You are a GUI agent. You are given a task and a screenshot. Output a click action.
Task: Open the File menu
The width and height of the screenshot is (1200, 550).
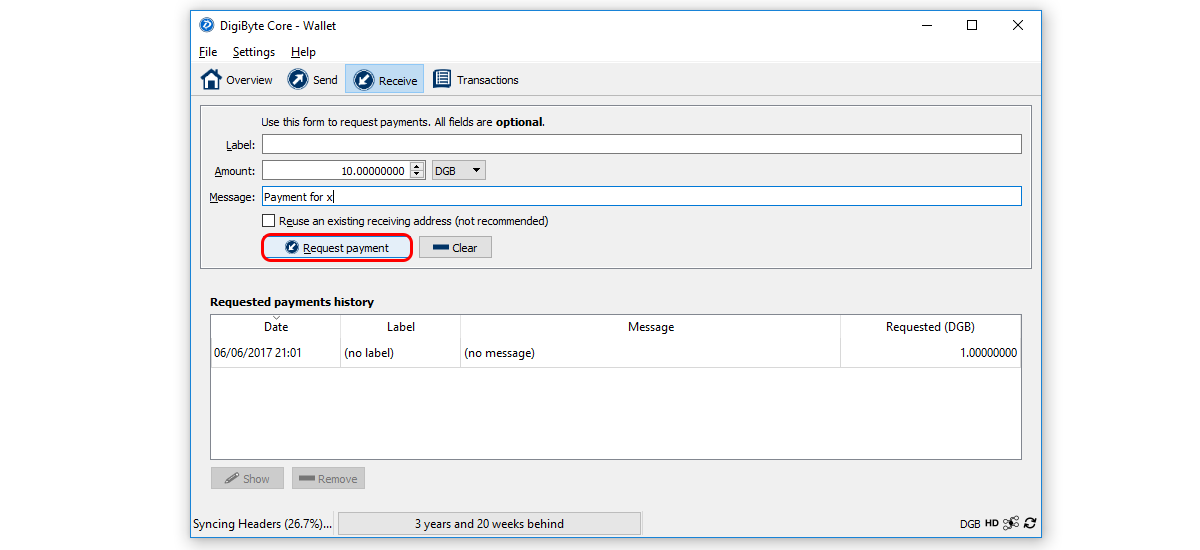click(x=208, y=52)
